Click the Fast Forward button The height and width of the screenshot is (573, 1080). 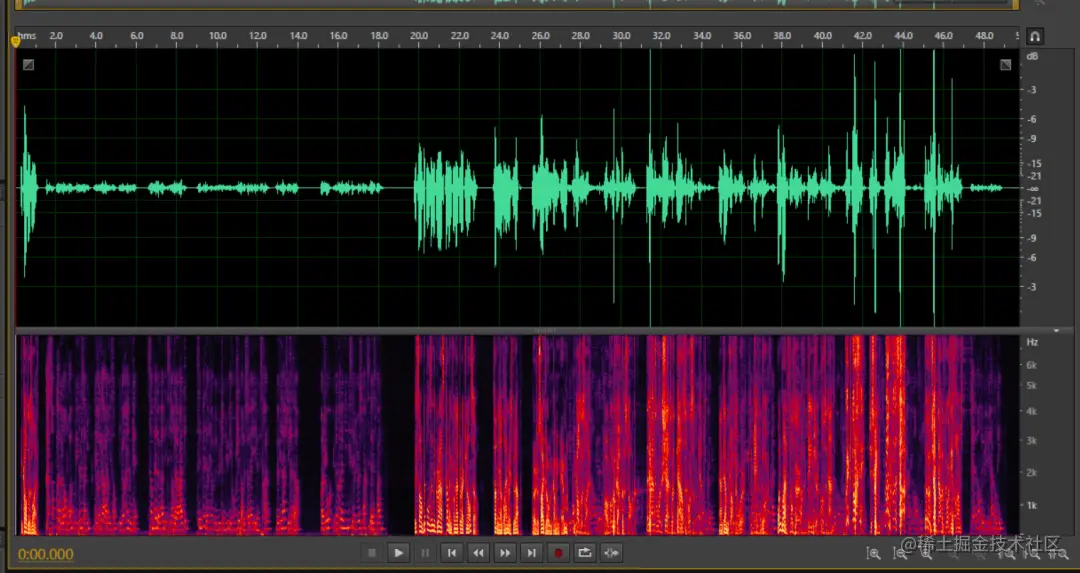click(505, 552)
